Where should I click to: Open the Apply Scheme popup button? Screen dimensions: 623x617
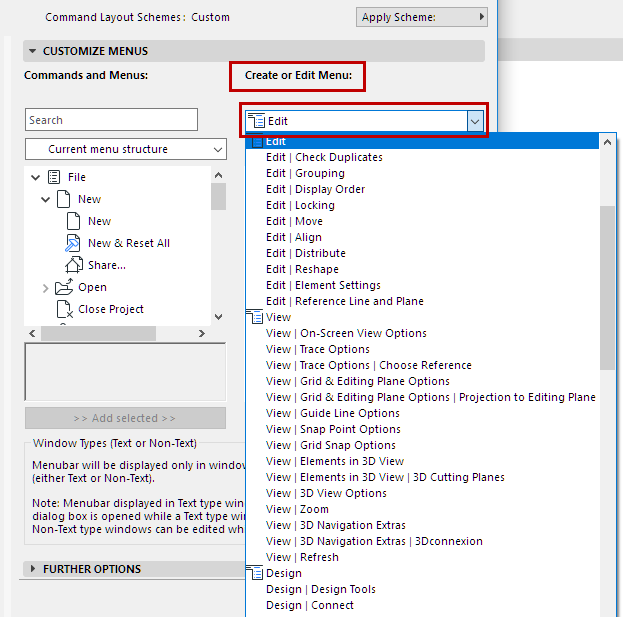point(422,17)
